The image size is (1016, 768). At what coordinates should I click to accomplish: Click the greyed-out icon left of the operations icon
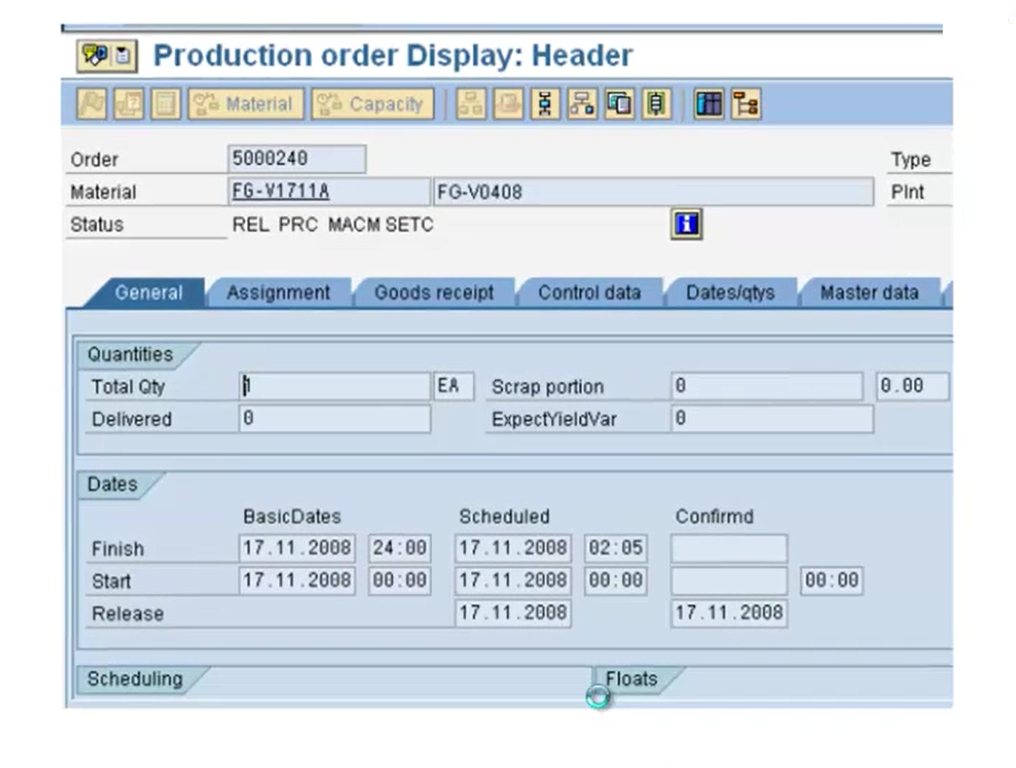tap(508, 104)
